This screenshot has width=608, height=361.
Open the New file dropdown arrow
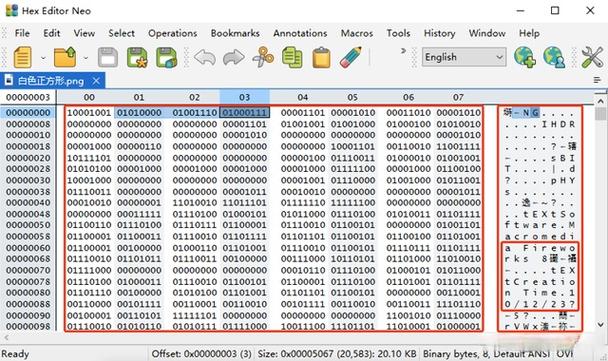tap(43, 58)
